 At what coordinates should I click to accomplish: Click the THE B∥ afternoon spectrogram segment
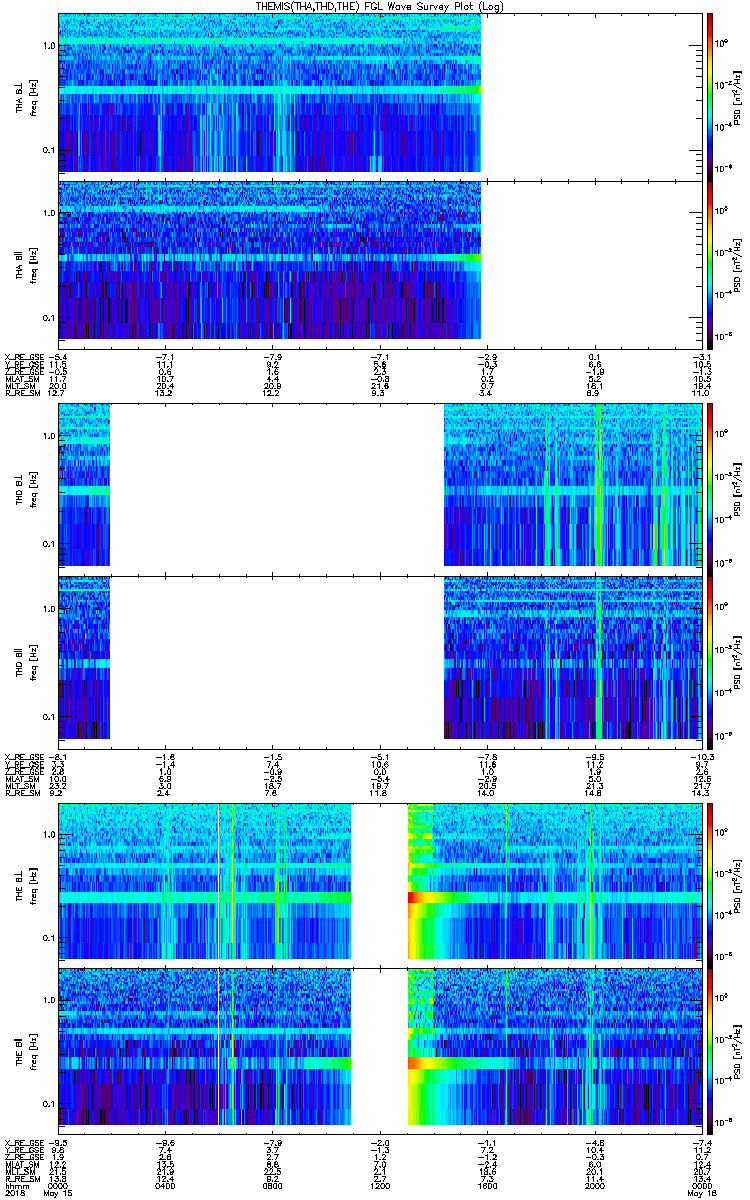tap(554, 1047)
